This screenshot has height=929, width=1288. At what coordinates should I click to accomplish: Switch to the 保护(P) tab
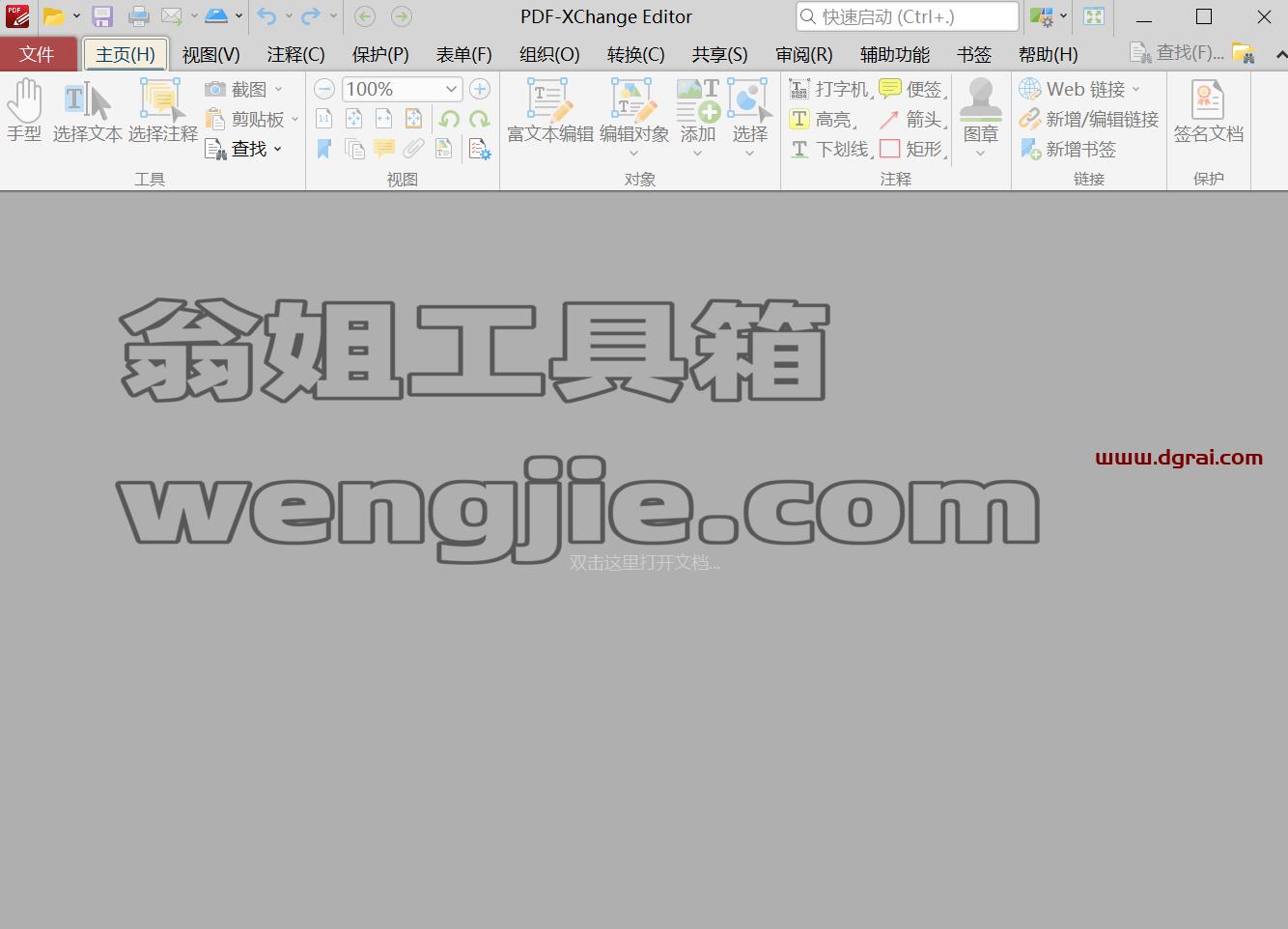coord(380,54)
